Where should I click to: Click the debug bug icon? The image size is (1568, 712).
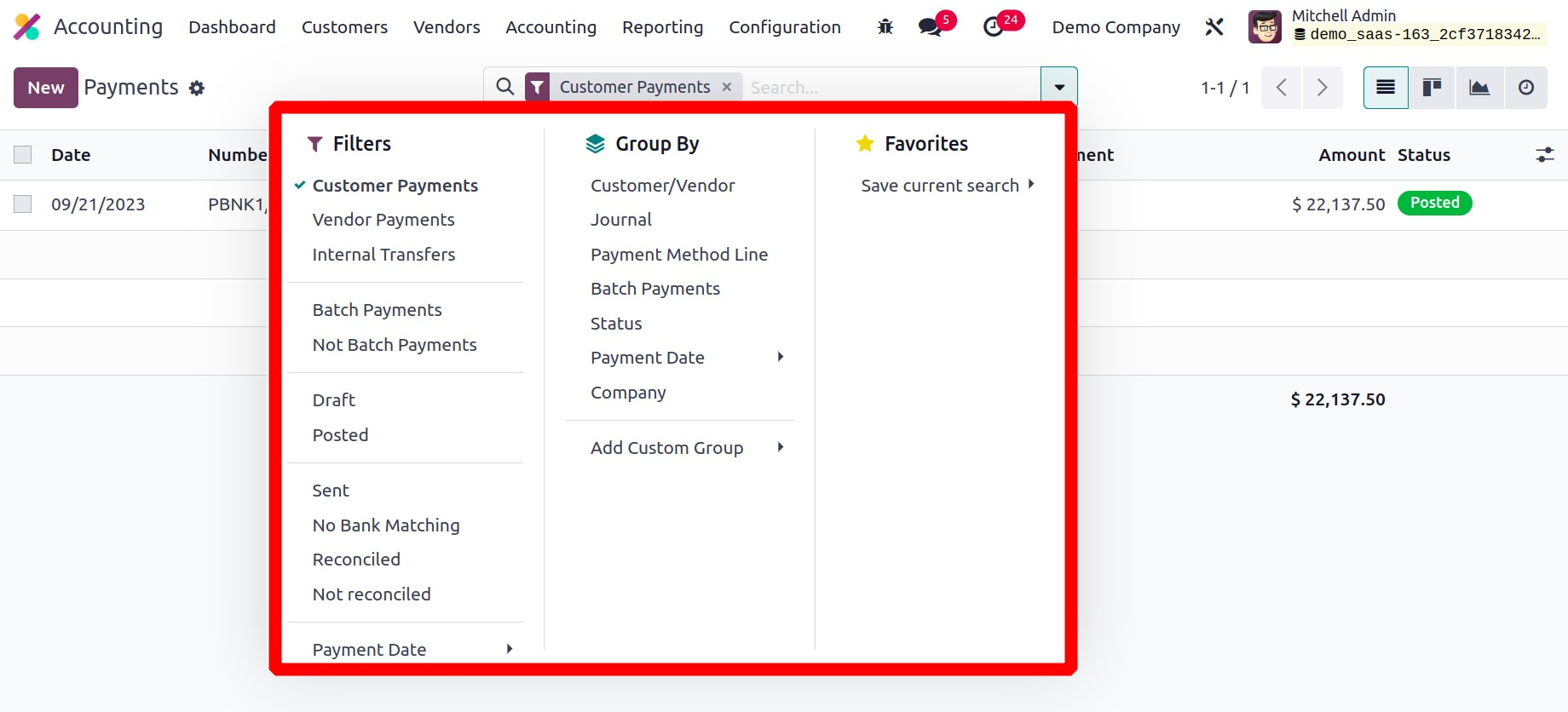(885, 27)
